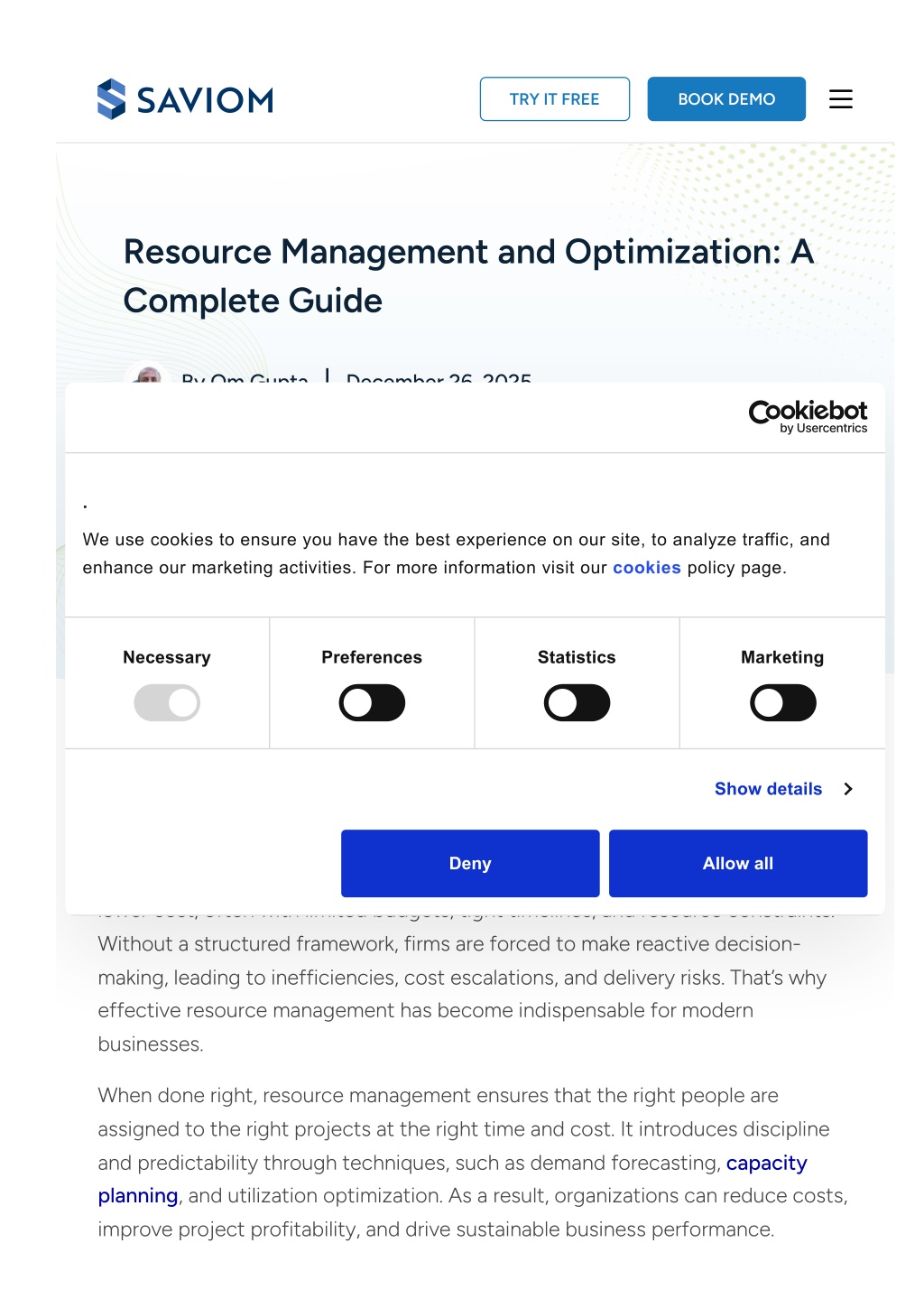Open the hamburger navigation menu
924x1308 pixels.
point(840,99)
